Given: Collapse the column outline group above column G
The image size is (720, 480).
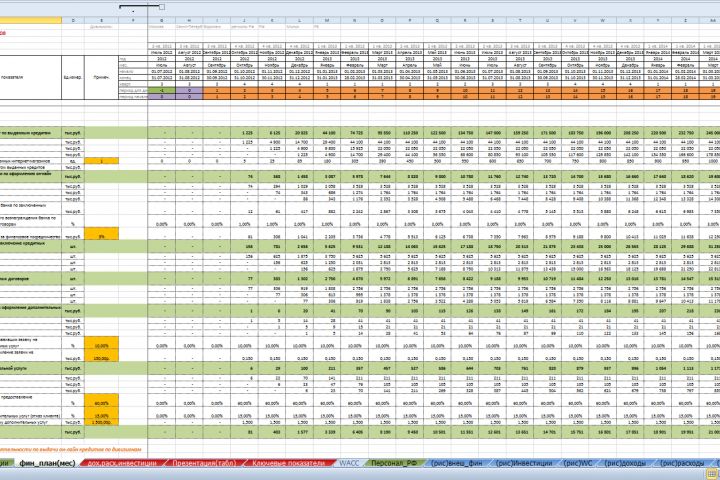Looking at the screenshot, I should point(162,7).
